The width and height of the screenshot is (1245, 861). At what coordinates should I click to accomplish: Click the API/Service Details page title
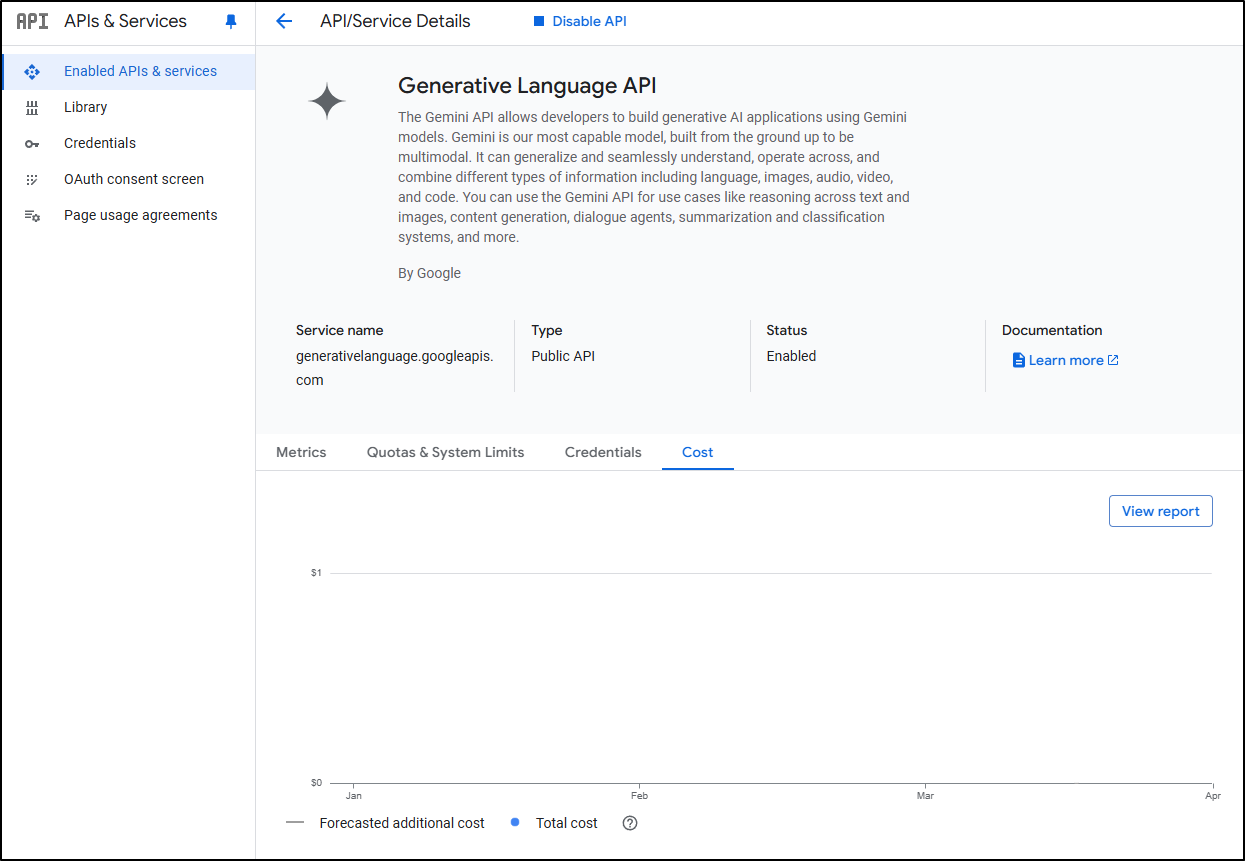pos(395,21)
